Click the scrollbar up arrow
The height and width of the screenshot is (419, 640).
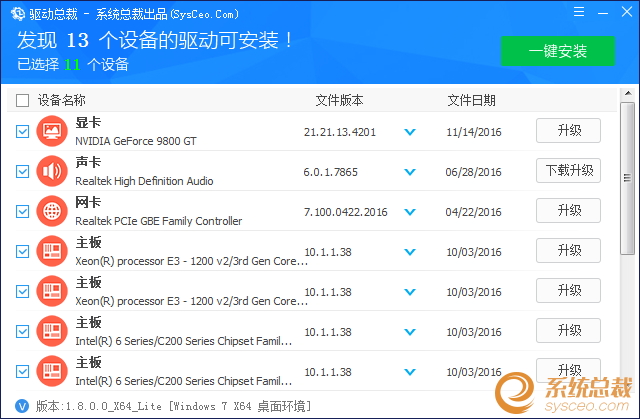pyautogui.click(x=628, y=93)
